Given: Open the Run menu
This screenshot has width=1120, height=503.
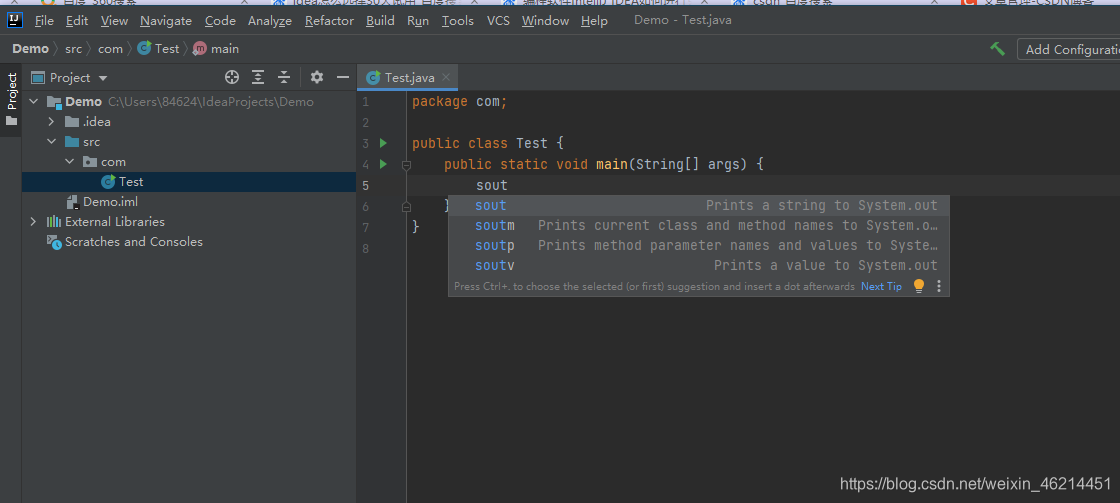Looking at the screenshot, I should (418, 21).
